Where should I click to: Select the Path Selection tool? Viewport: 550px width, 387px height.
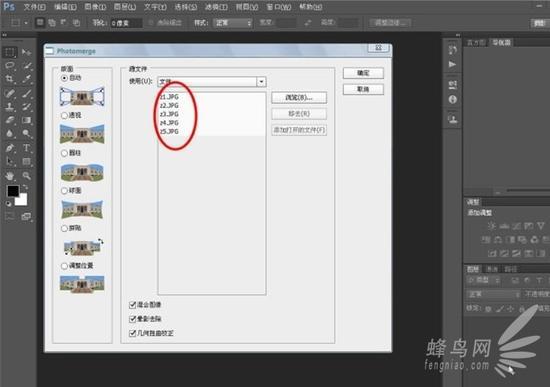pos(10,161)
